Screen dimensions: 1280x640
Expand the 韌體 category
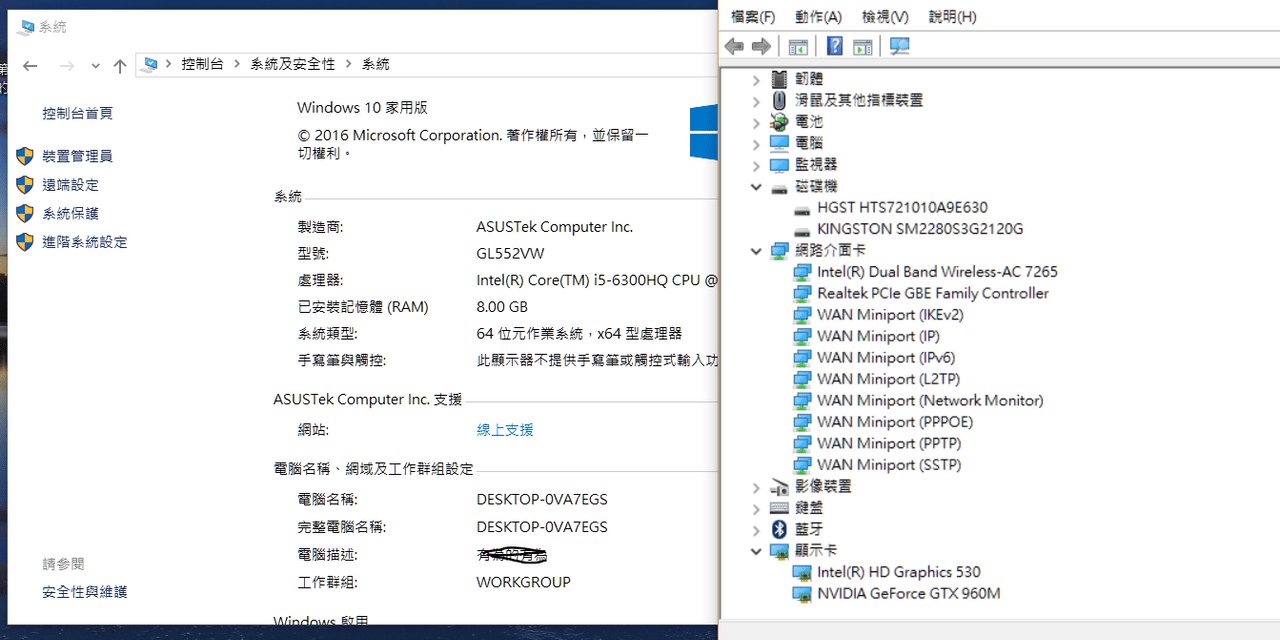pyautogui.click(x=756, y=79)
